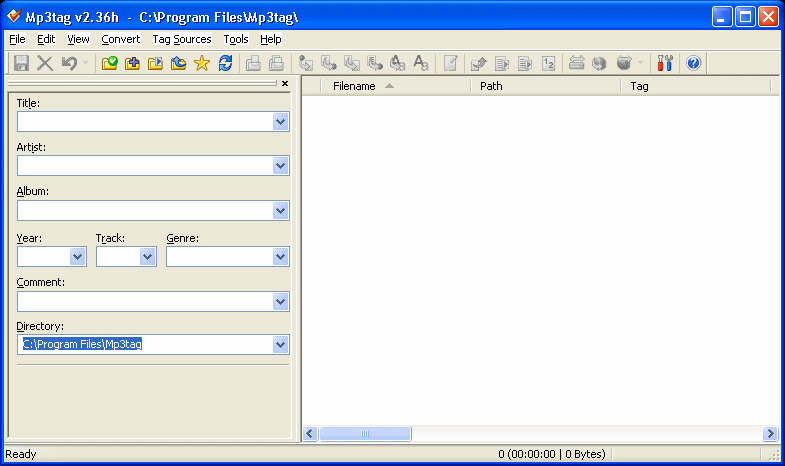Click Change directory folder with green check
This screenshot has width=785, height=466.
[x=109, y=63]
